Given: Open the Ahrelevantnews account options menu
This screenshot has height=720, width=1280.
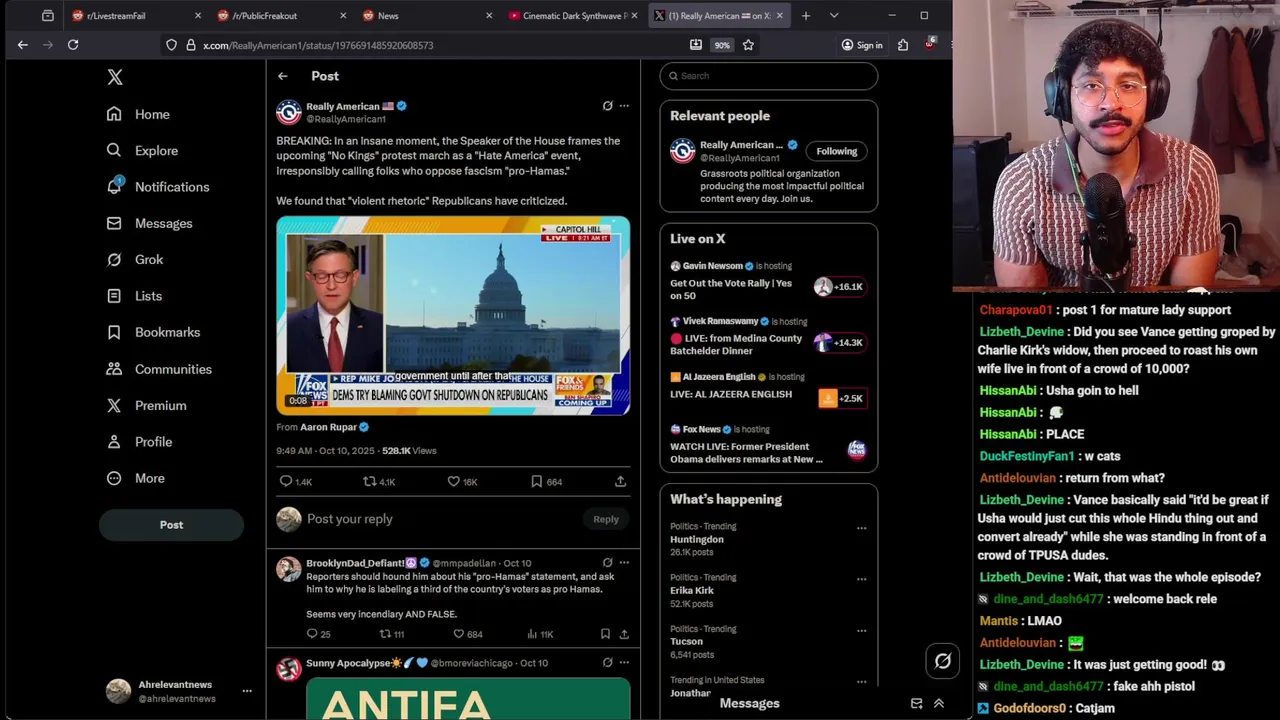Looking at the screenshot, I should [247, 691].
